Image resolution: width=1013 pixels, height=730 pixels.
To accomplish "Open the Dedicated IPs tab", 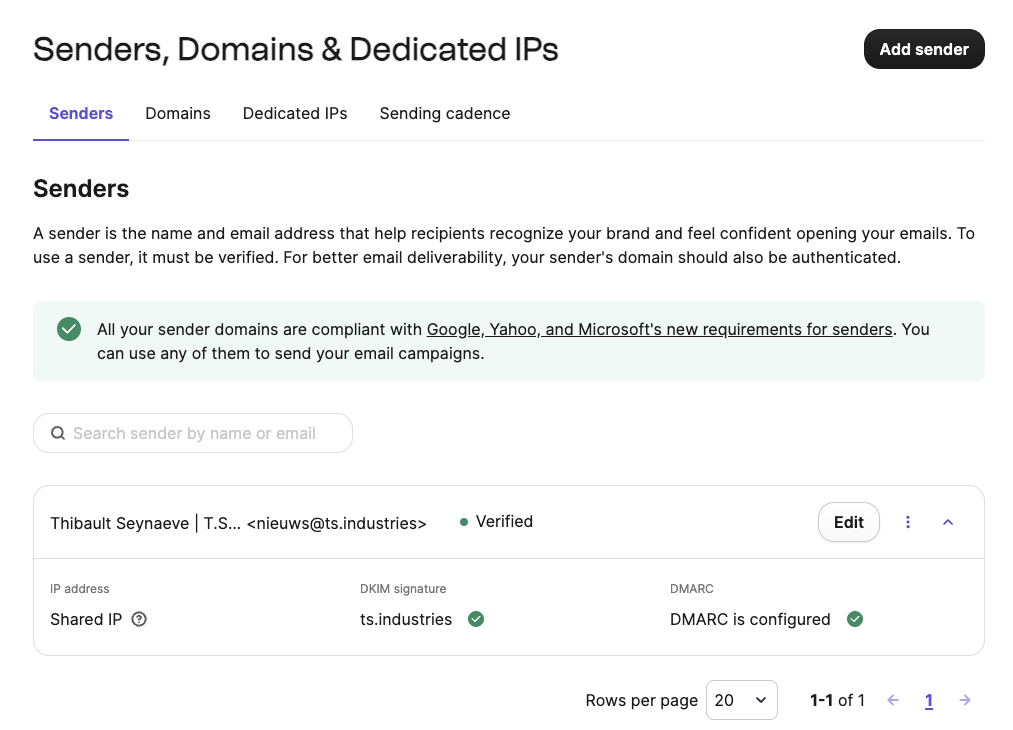I will 295,114.
